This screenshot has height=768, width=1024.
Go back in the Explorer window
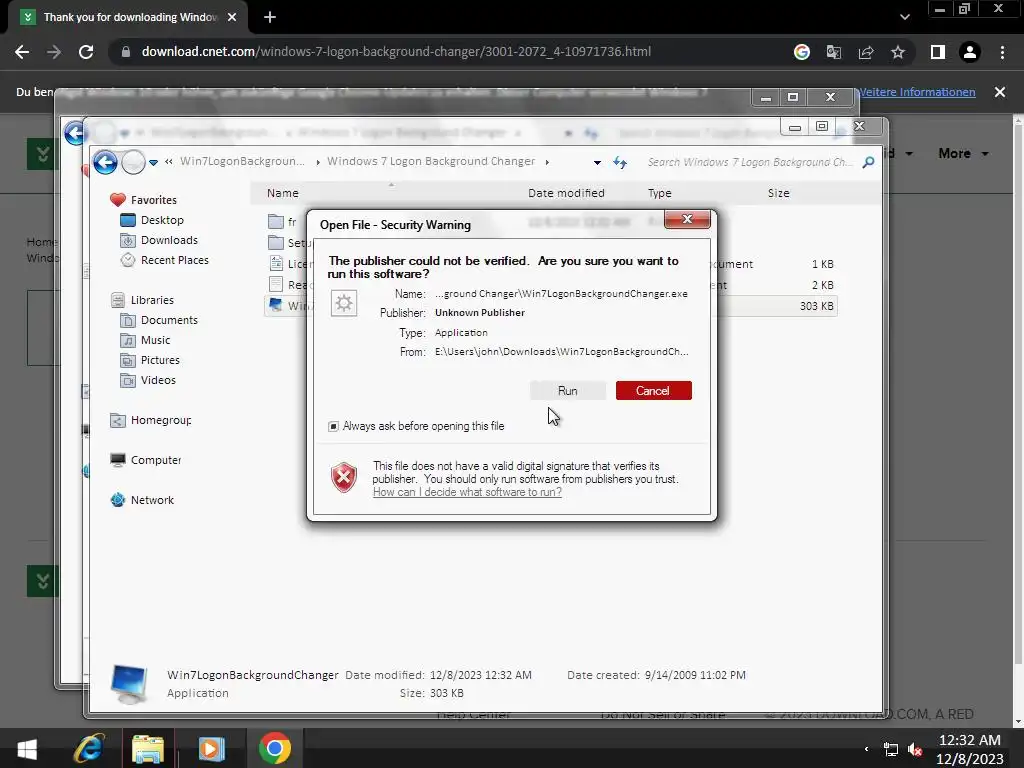[x=105, y=162]
